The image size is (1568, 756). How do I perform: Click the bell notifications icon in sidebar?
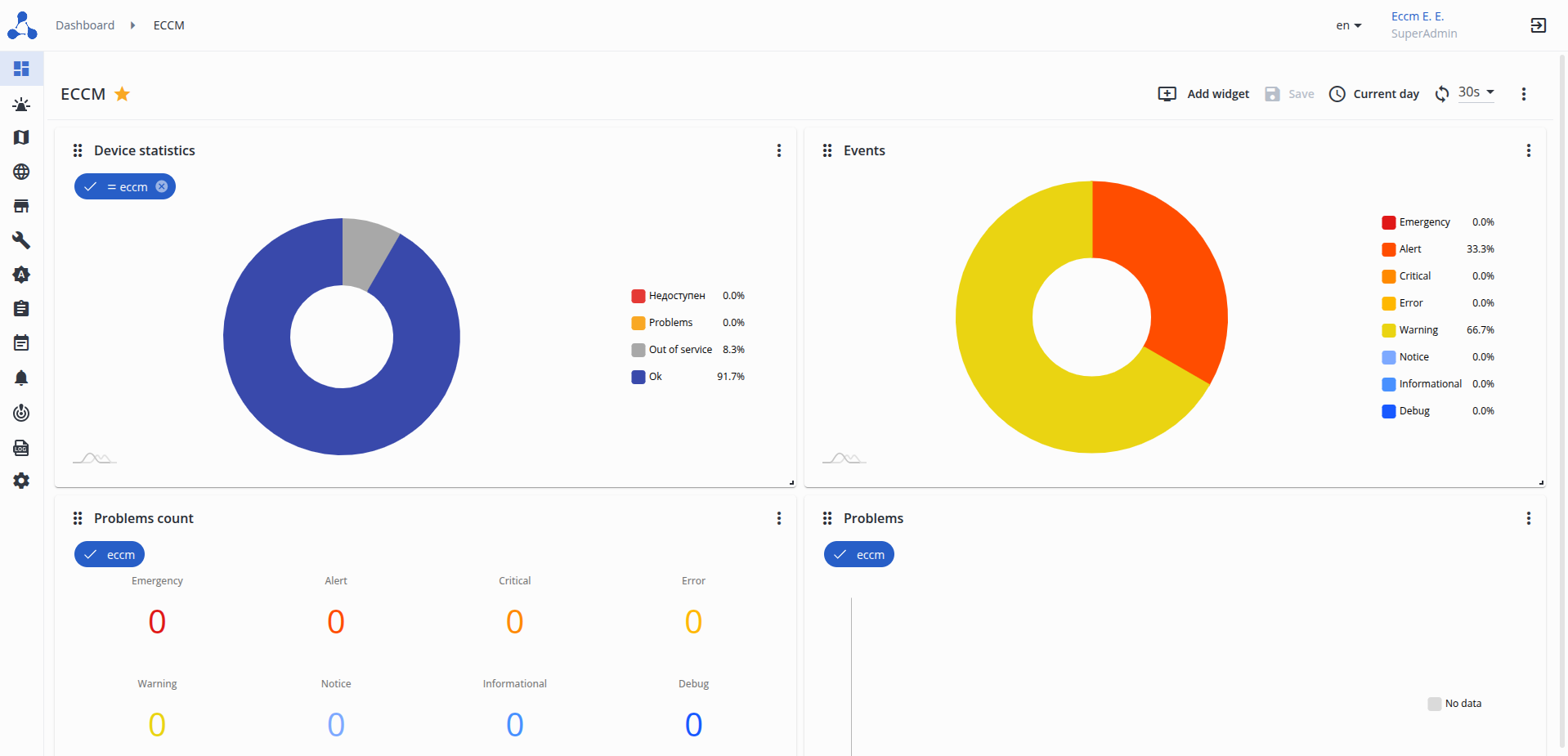click(x=21, y=378)
